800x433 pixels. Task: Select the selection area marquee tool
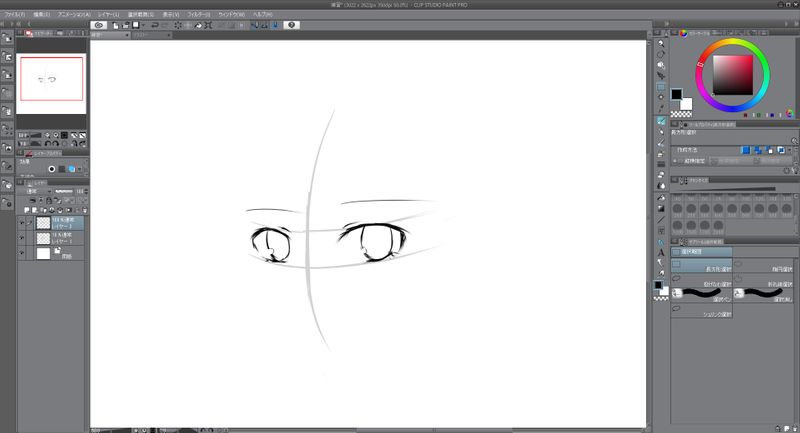point(661,87)
